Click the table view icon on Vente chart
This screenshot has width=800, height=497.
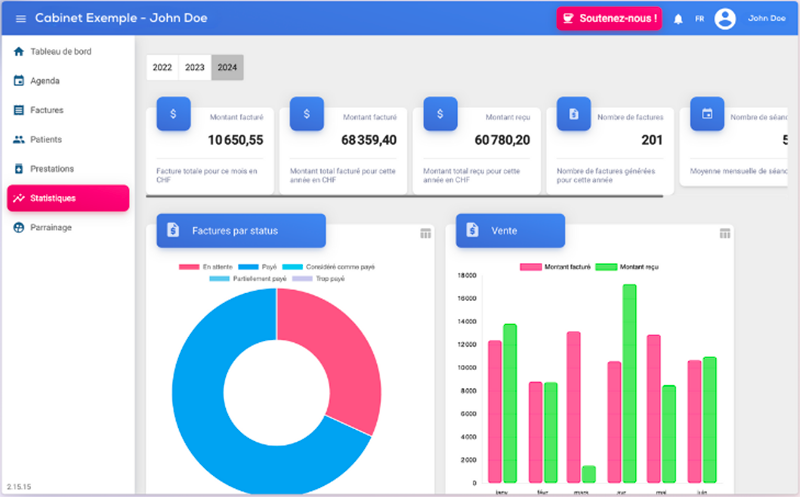tap(725, 233)
